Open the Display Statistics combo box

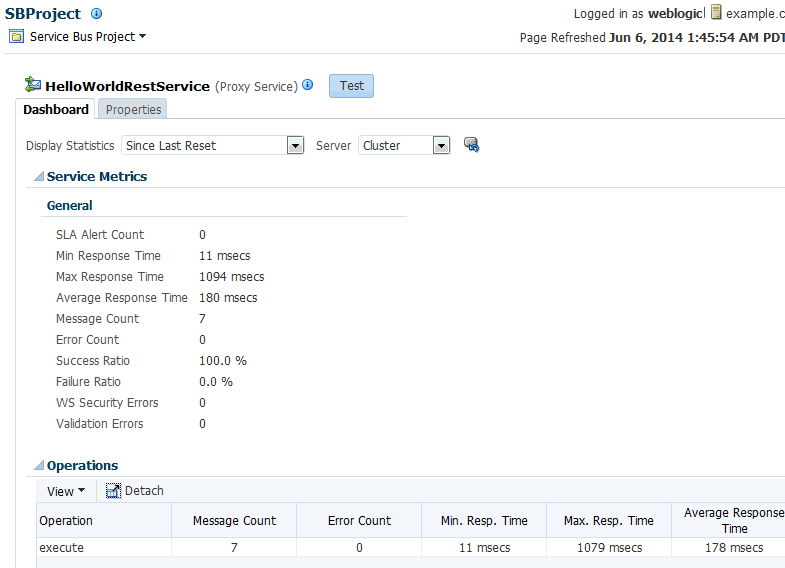[x=213, y=146]
